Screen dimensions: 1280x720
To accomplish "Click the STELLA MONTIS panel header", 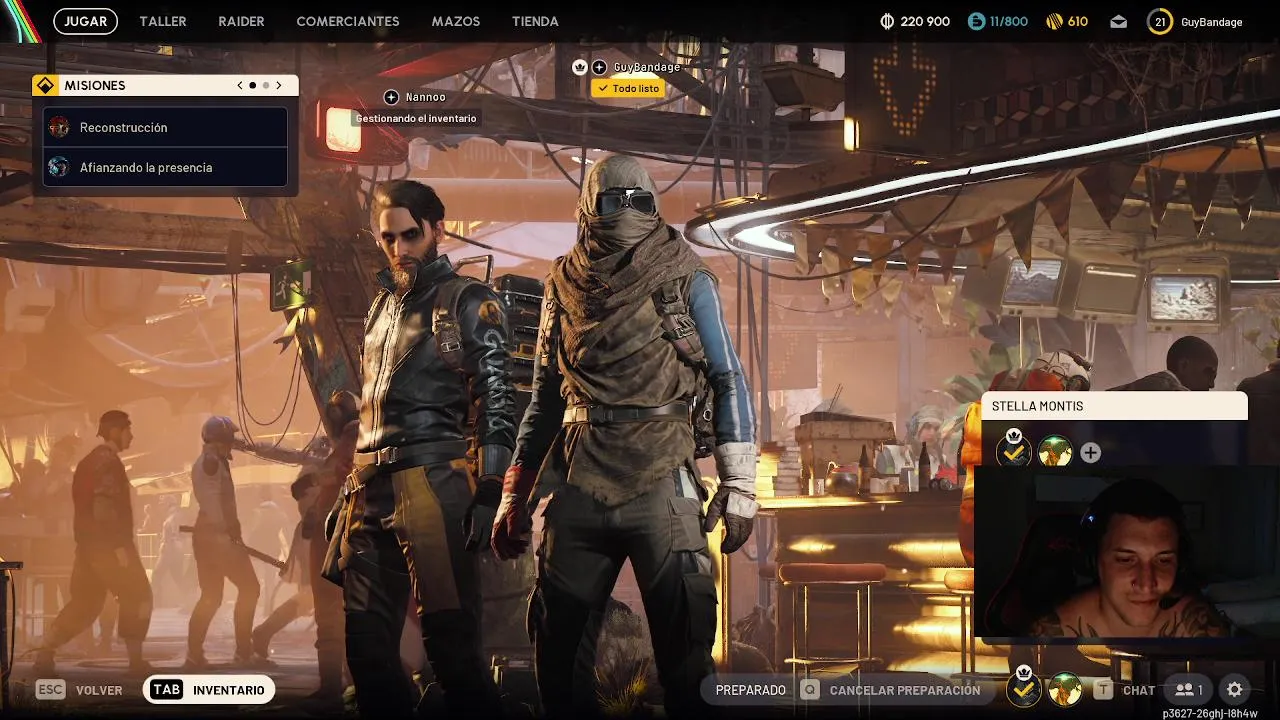I will [x=1115, y=406].
